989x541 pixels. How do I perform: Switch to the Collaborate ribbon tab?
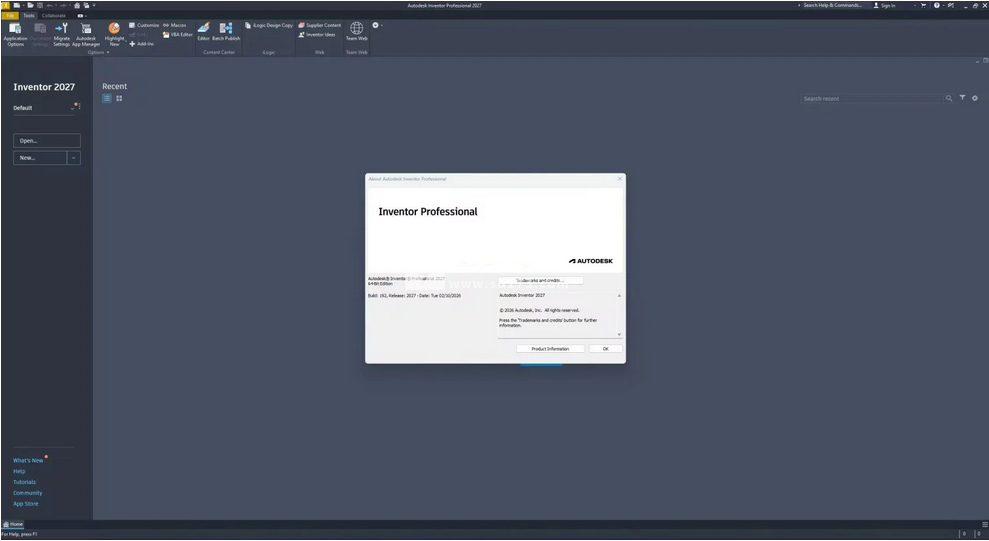(x=54, y=15)
